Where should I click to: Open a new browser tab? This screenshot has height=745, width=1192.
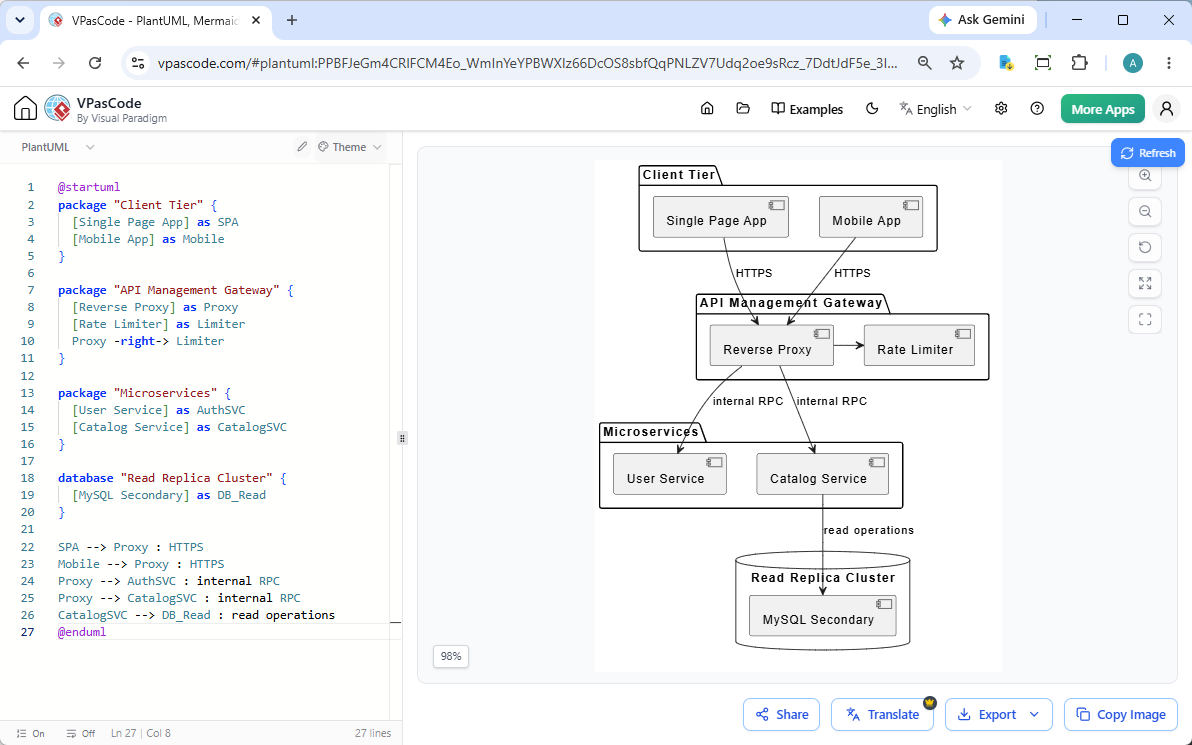point(292,21)
